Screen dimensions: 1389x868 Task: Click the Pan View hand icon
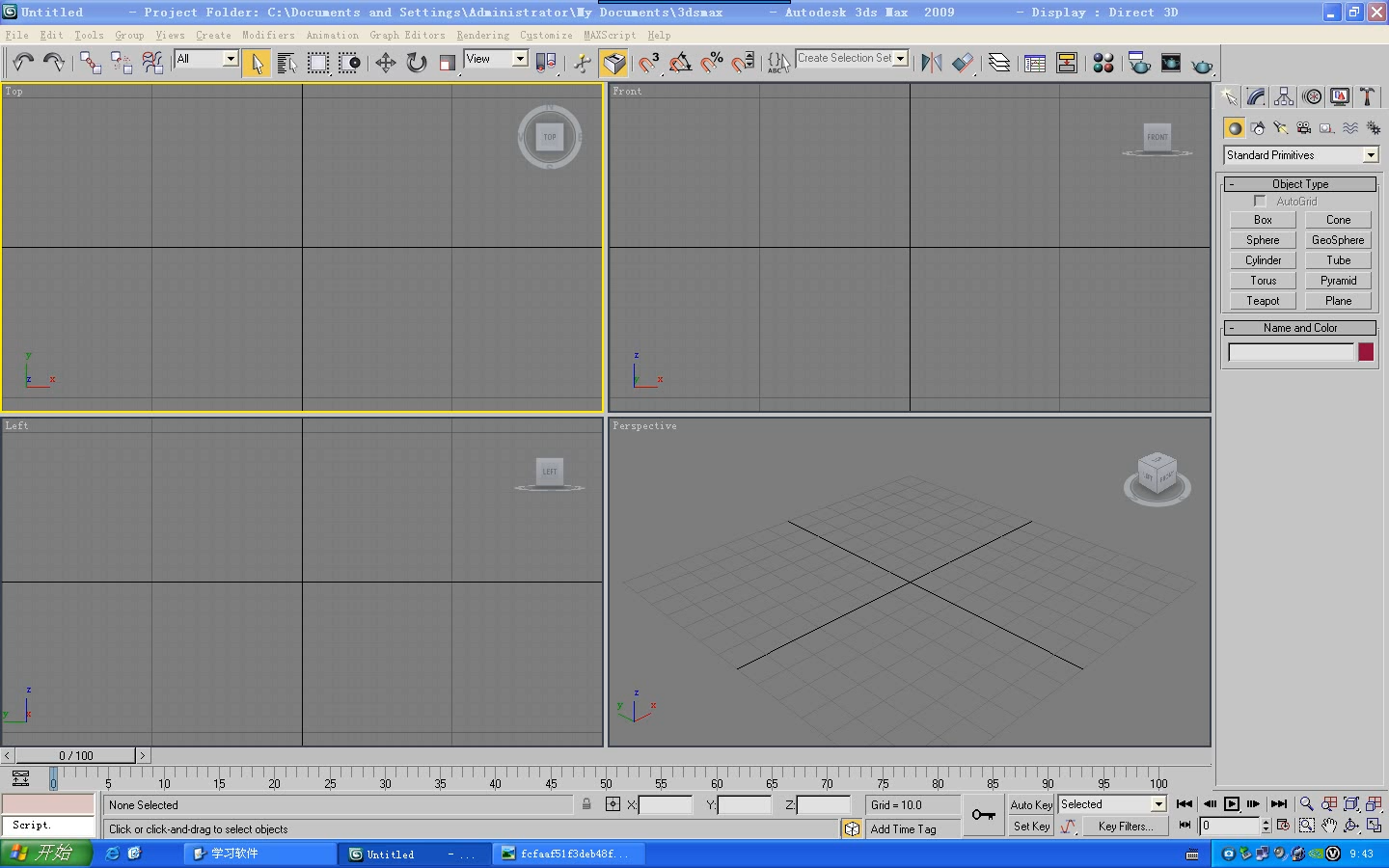point(1329,826)
